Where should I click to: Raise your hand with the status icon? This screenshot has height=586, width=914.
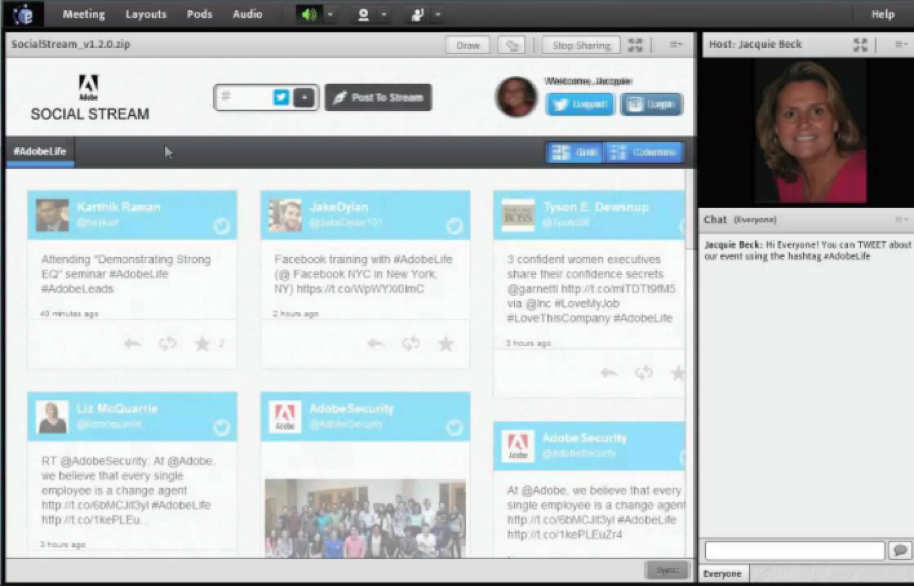click(x=417, y=14)
